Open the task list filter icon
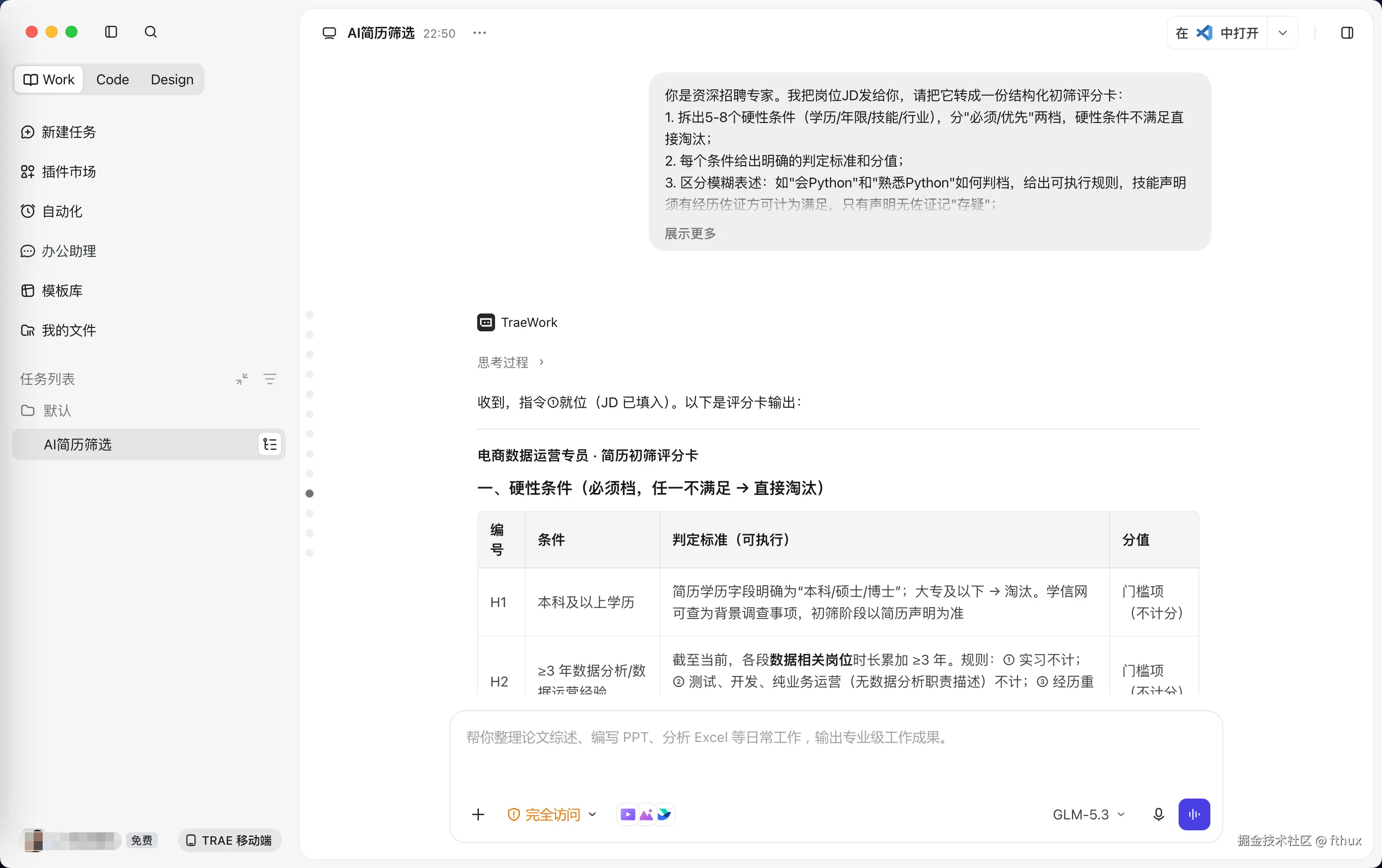The width and height of the screenshot is (1382, 868). coord(270,378)
